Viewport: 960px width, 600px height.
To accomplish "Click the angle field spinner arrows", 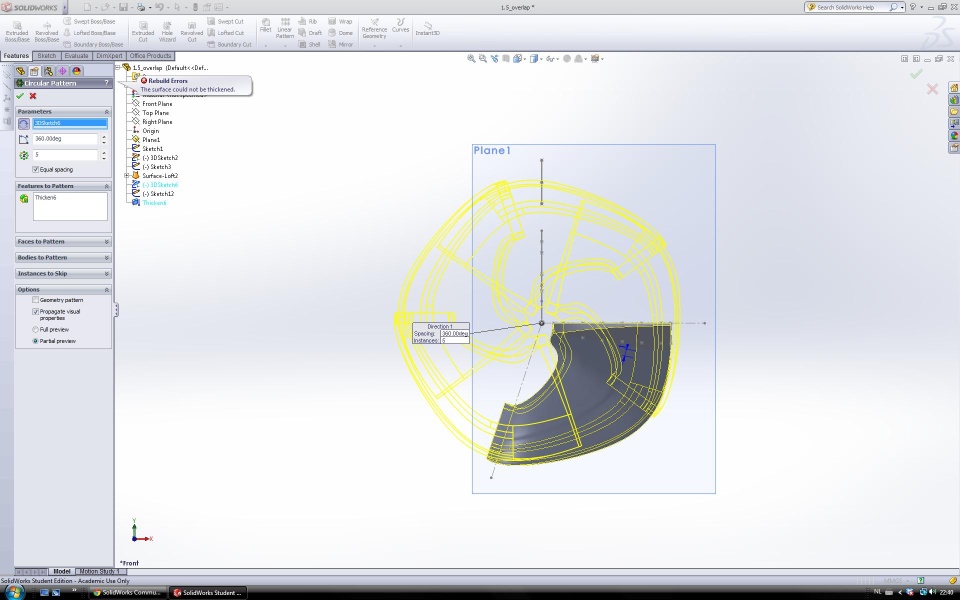I will tap(104, 139).
